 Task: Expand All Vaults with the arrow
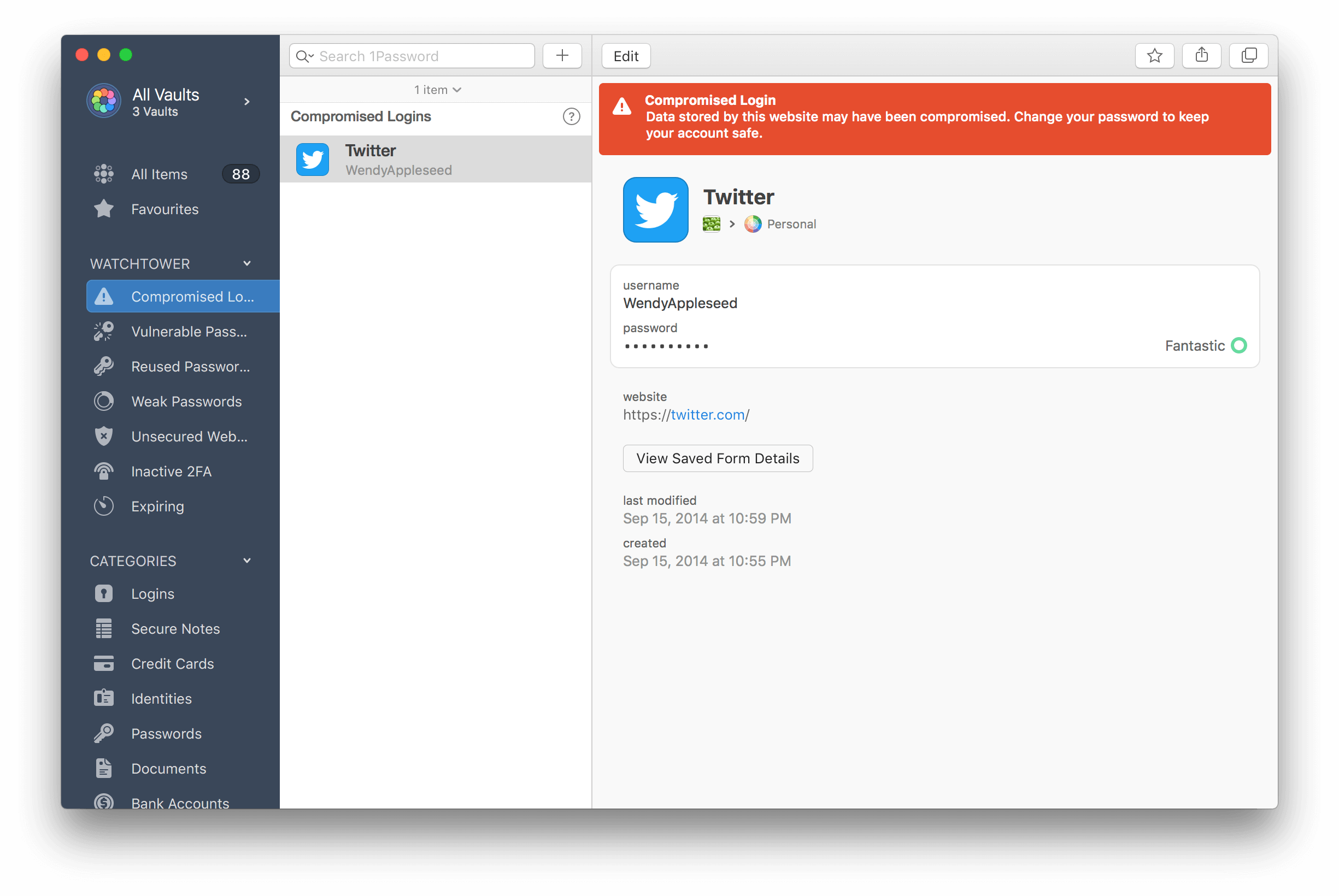(247, 101)
